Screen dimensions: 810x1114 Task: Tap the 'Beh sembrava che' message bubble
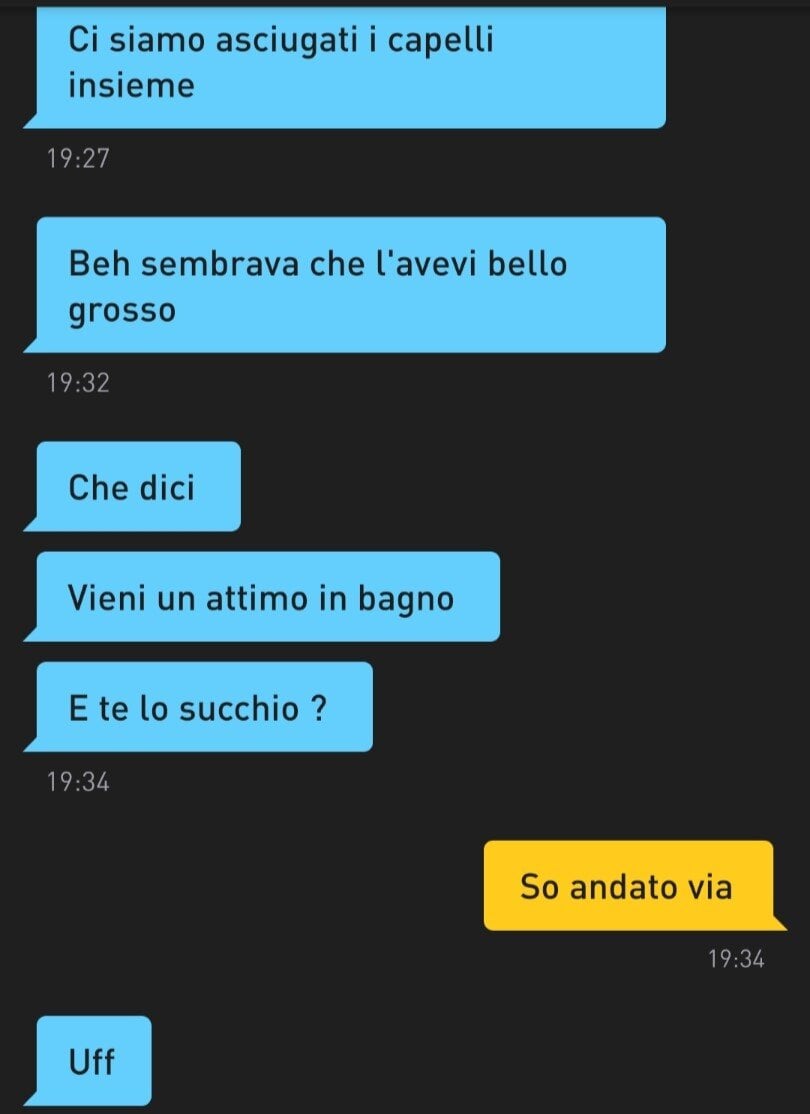[x=351, y=285]
